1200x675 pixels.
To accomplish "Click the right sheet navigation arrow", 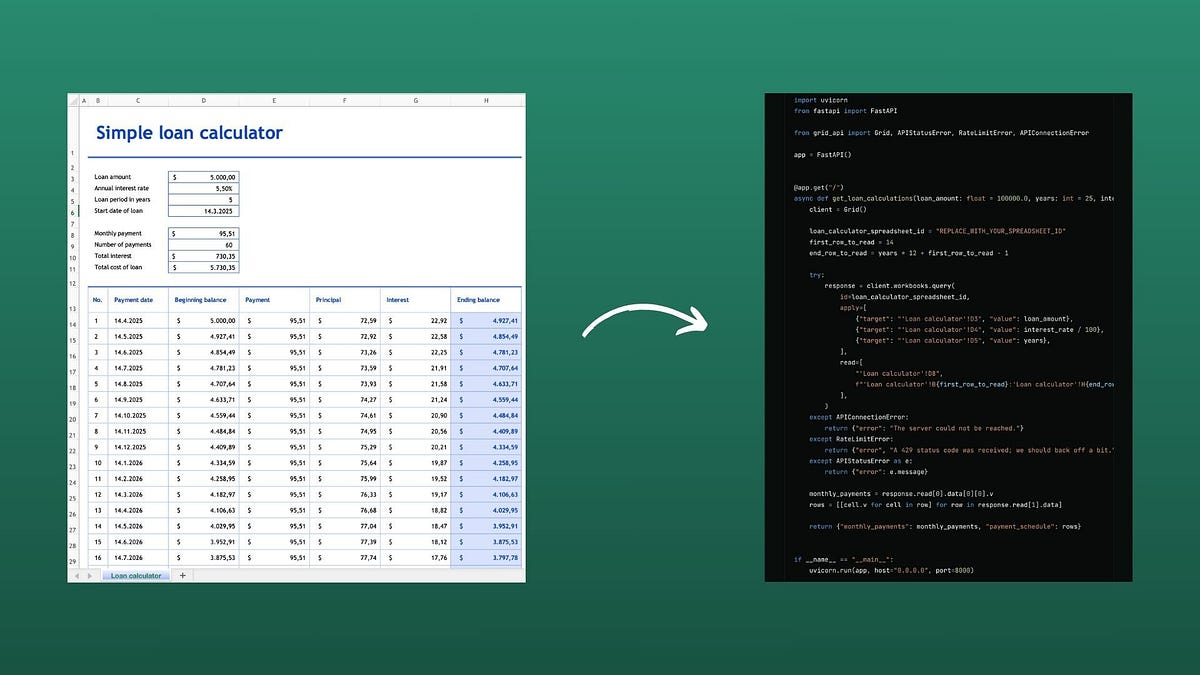I will coord(89,575).
